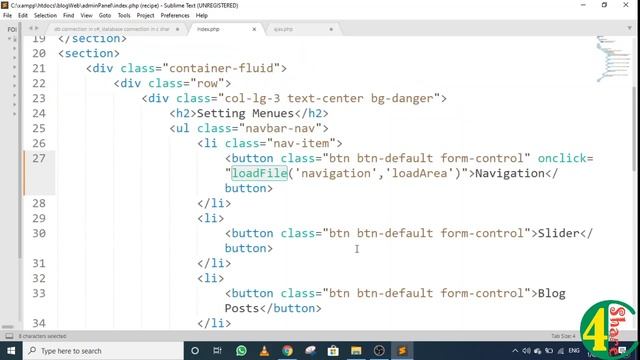Open the volume speaker tray icon
The image size is (640, 360).
point(527,351)
